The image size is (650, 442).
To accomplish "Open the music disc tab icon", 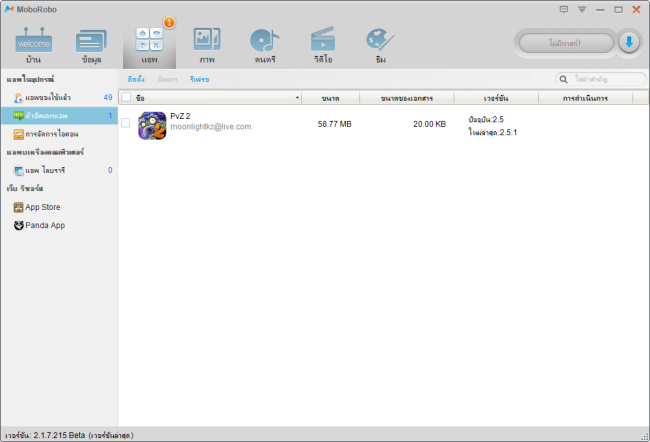I will [264, 41].
